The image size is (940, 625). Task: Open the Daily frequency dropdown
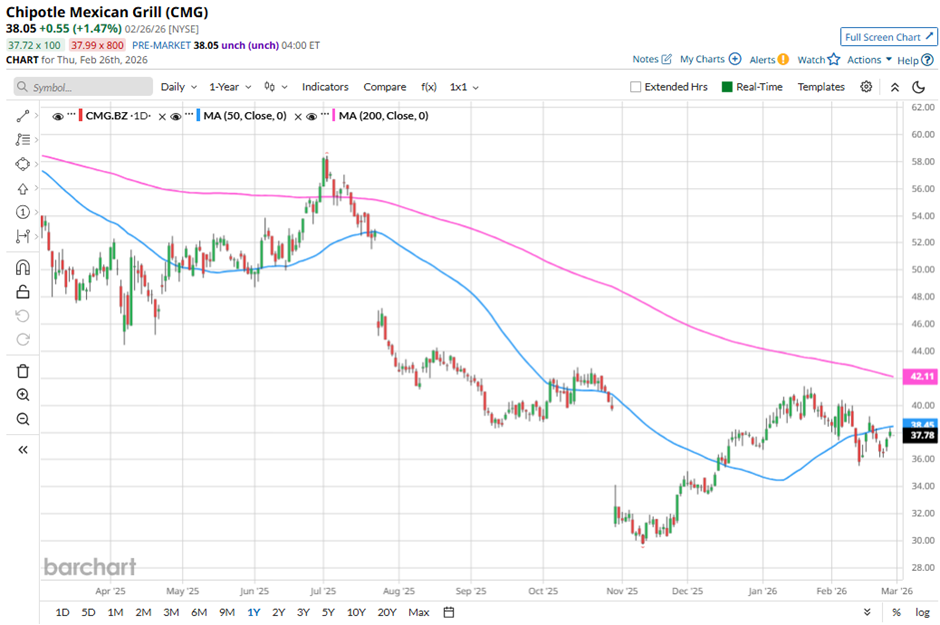178,87
